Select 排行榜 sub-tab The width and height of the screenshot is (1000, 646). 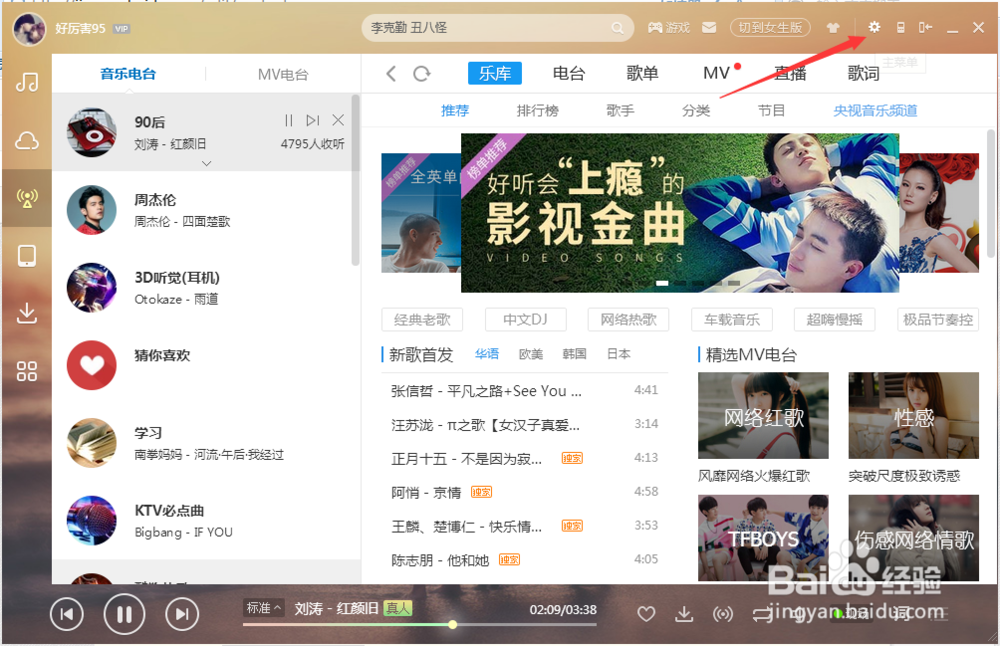point(538,111)
